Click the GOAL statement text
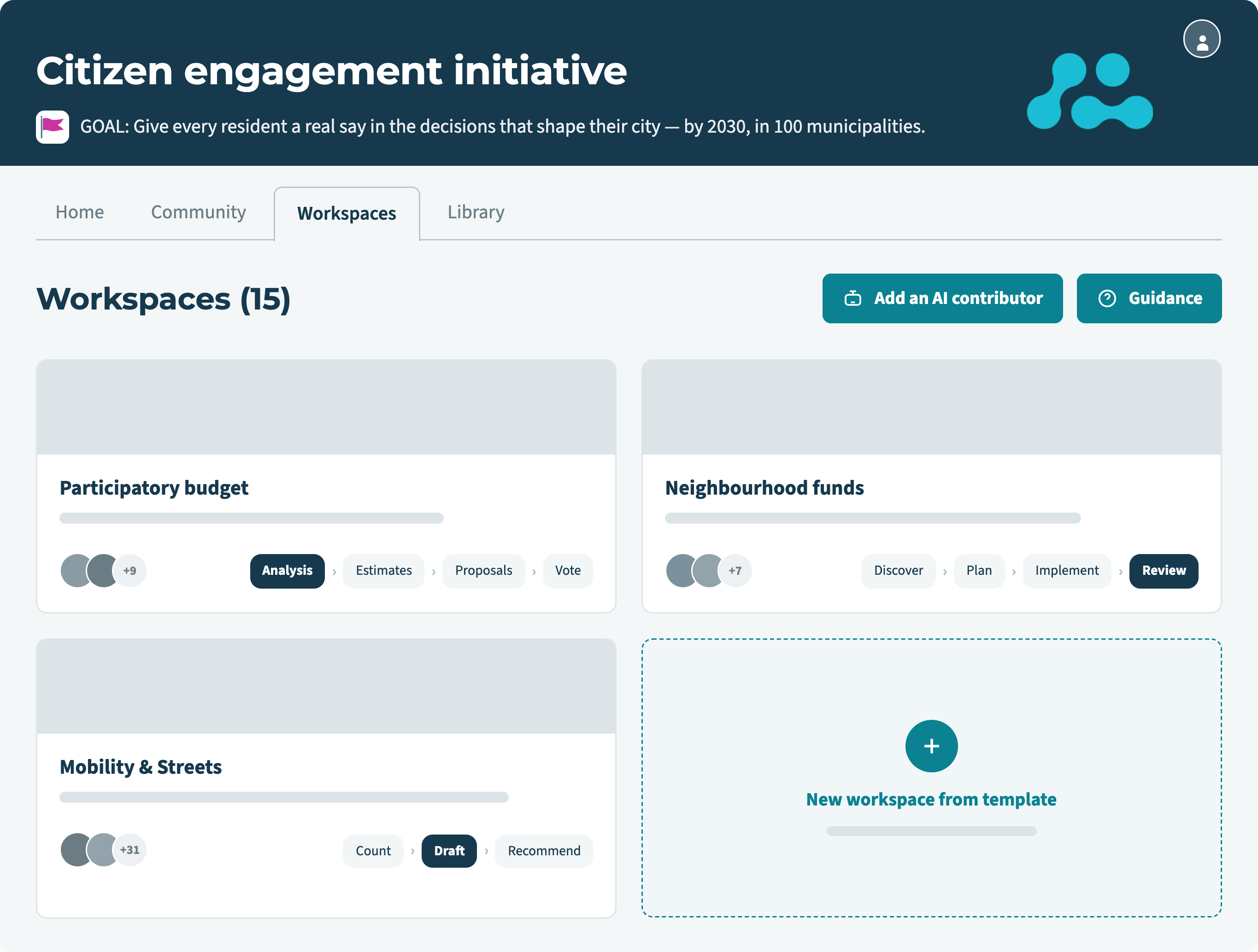The height and width of the screenshot is (952, 1258). tap(503, 127)
